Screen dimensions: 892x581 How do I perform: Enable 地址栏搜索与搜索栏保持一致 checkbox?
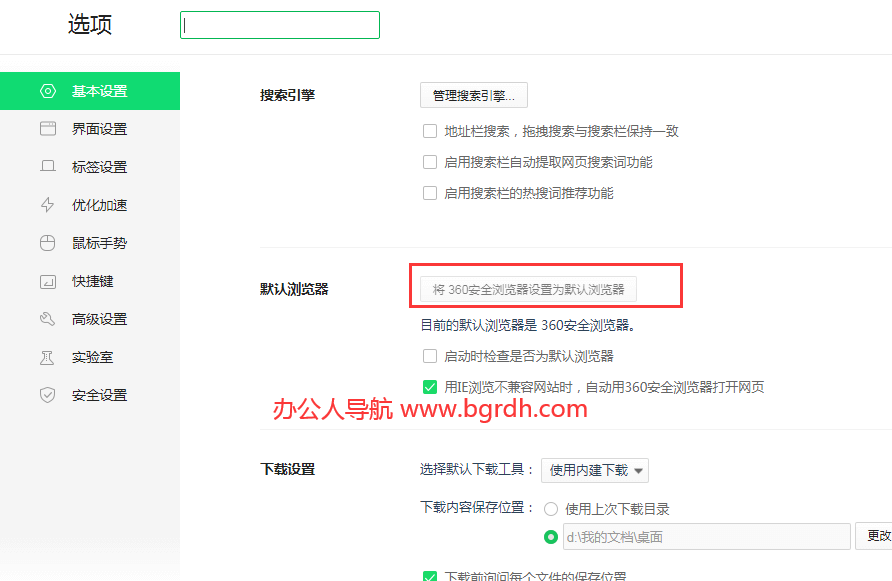pyautogui.click(x=430, y=130)
